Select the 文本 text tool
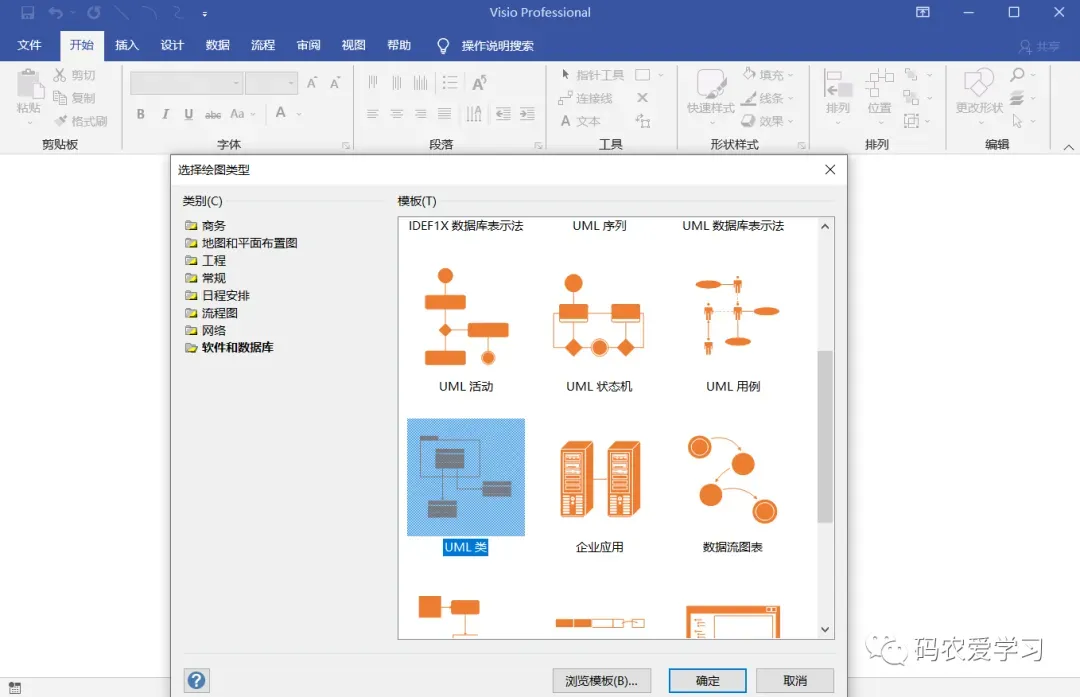 click(580, 121)
